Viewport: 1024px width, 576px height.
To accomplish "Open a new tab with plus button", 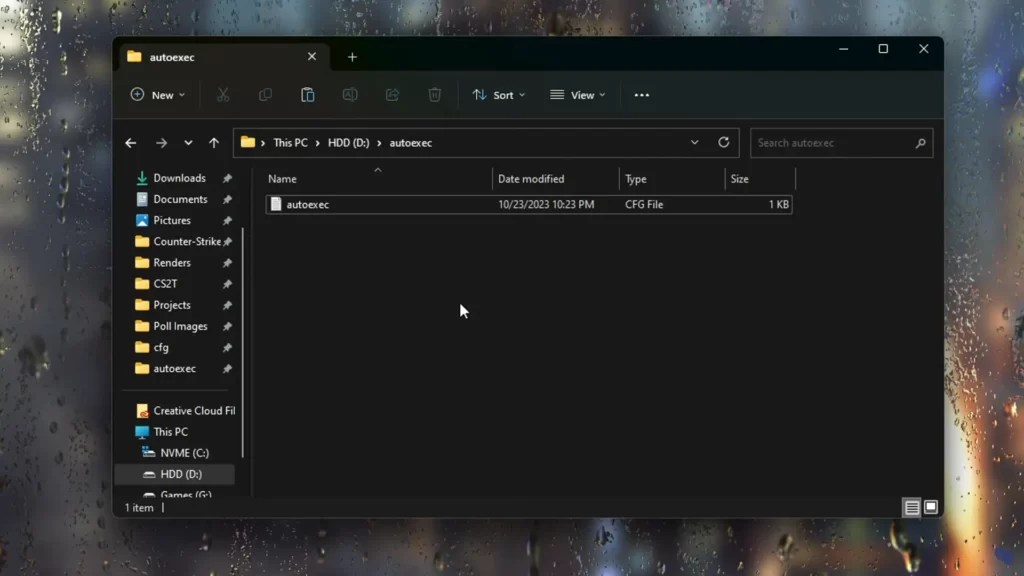I will click(x=352, y=57).
